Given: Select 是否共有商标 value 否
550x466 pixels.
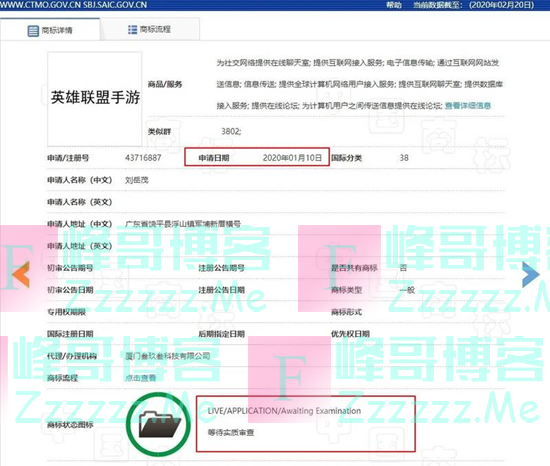Looking at the screenshot, I should (403, 268).
